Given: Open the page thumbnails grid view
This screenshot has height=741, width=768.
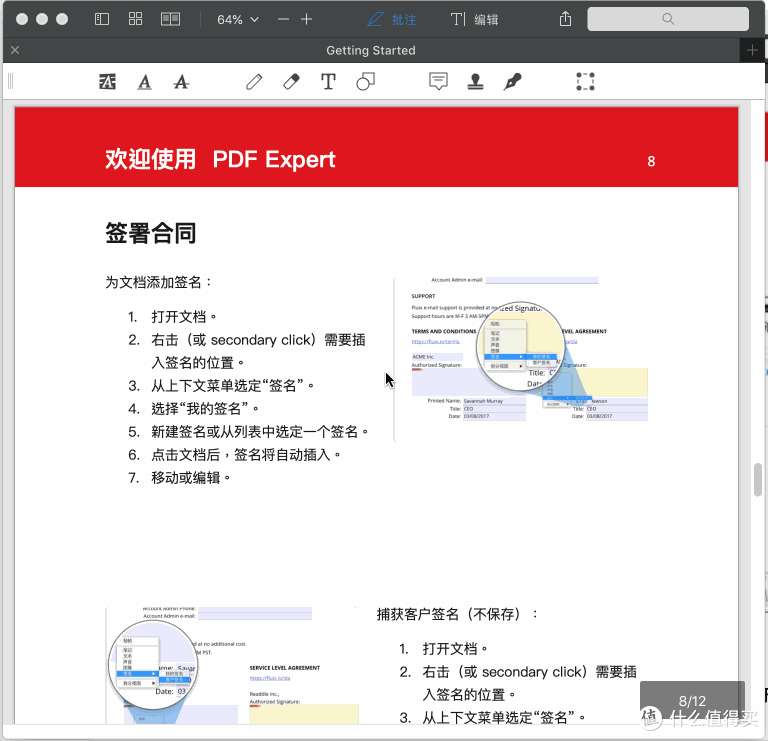Looking at the screenshot, I should [135, 19].
